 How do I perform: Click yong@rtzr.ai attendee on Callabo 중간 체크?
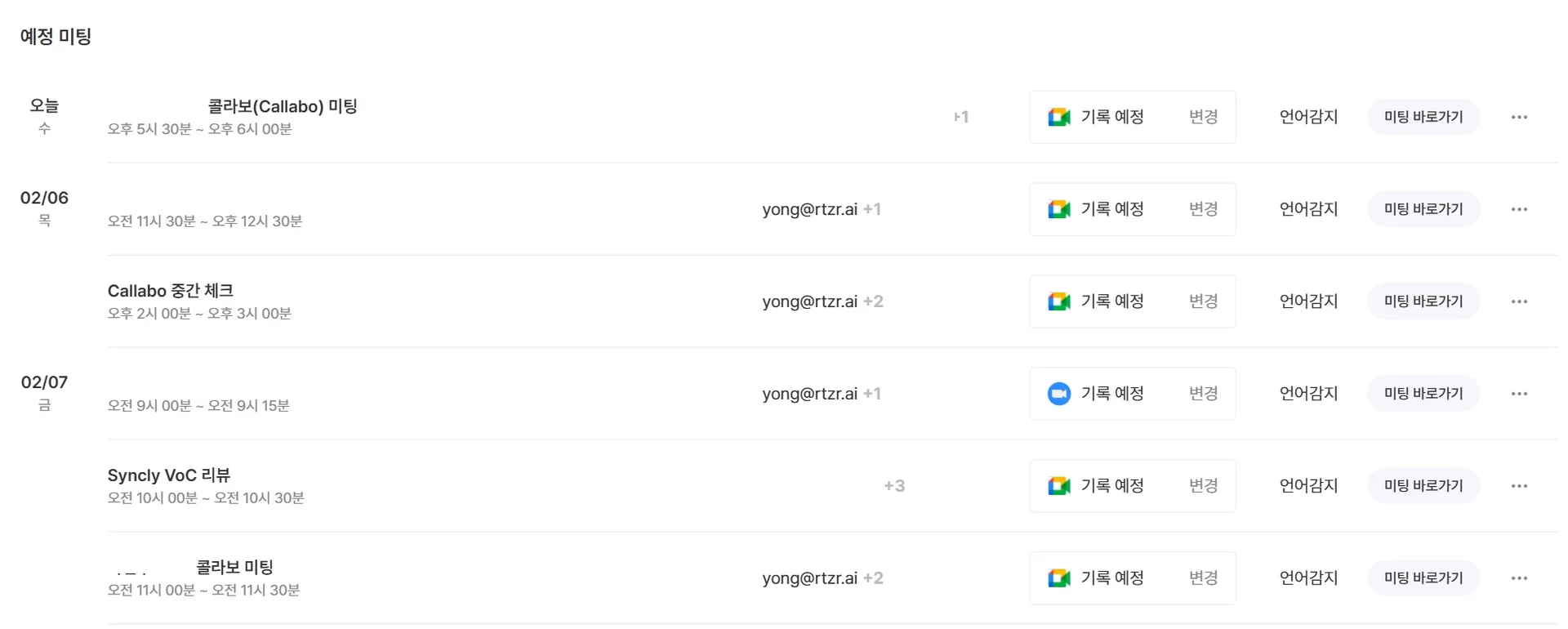pyautogui.click(x=809, y=301)
